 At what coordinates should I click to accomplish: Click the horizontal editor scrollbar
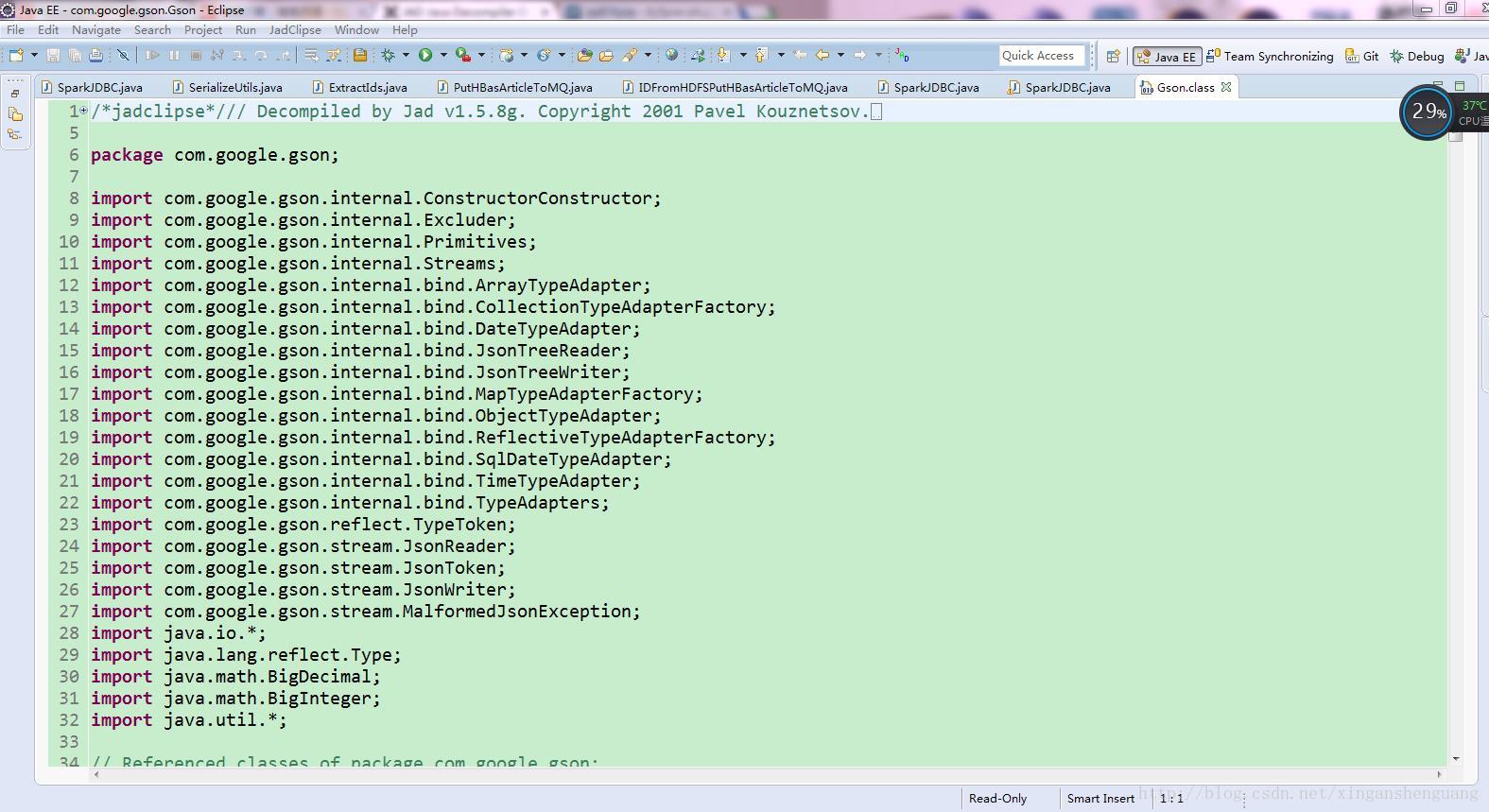[x=769, y=774]
